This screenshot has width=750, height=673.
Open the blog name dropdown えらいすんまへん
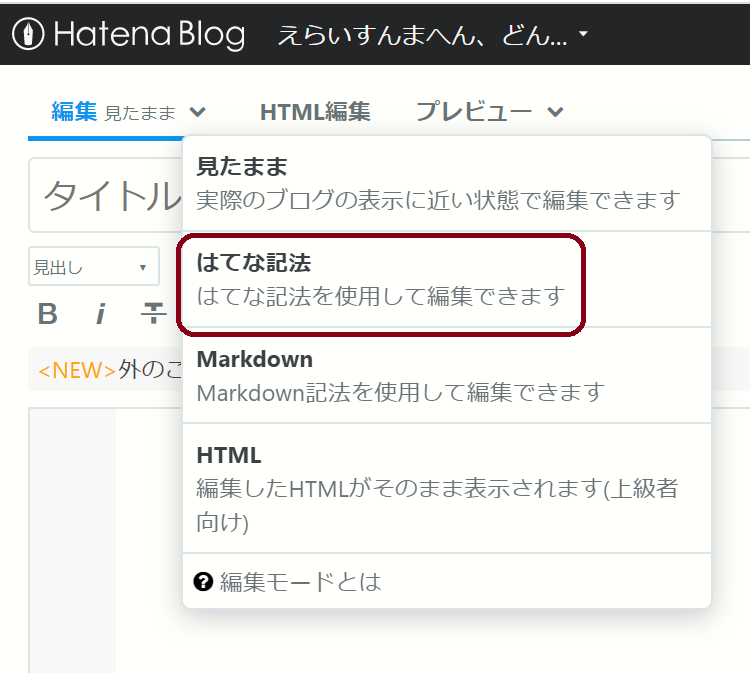(x=432, y=34)
